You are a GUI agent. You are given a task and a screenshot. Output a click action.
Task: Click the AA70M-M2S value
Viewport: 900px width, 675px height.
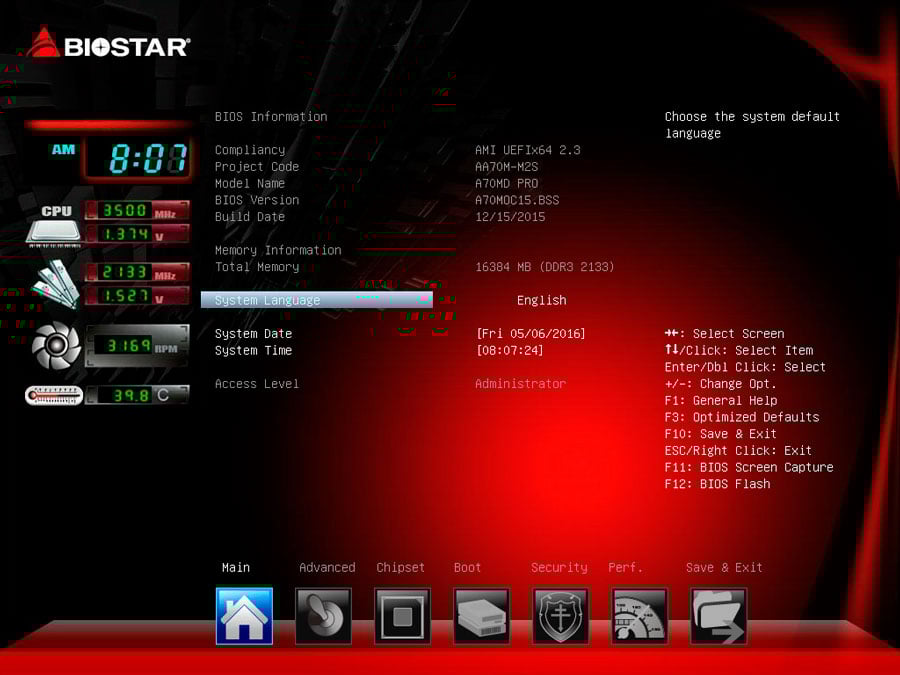pos(506,166)
